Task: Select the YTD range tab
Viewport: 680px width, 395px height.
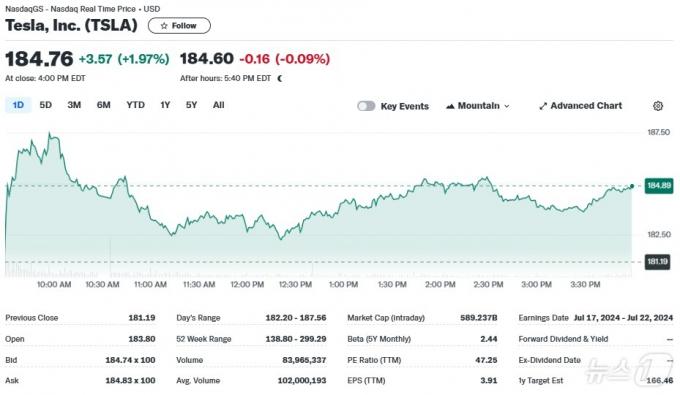Action: [x=135, y=105]
